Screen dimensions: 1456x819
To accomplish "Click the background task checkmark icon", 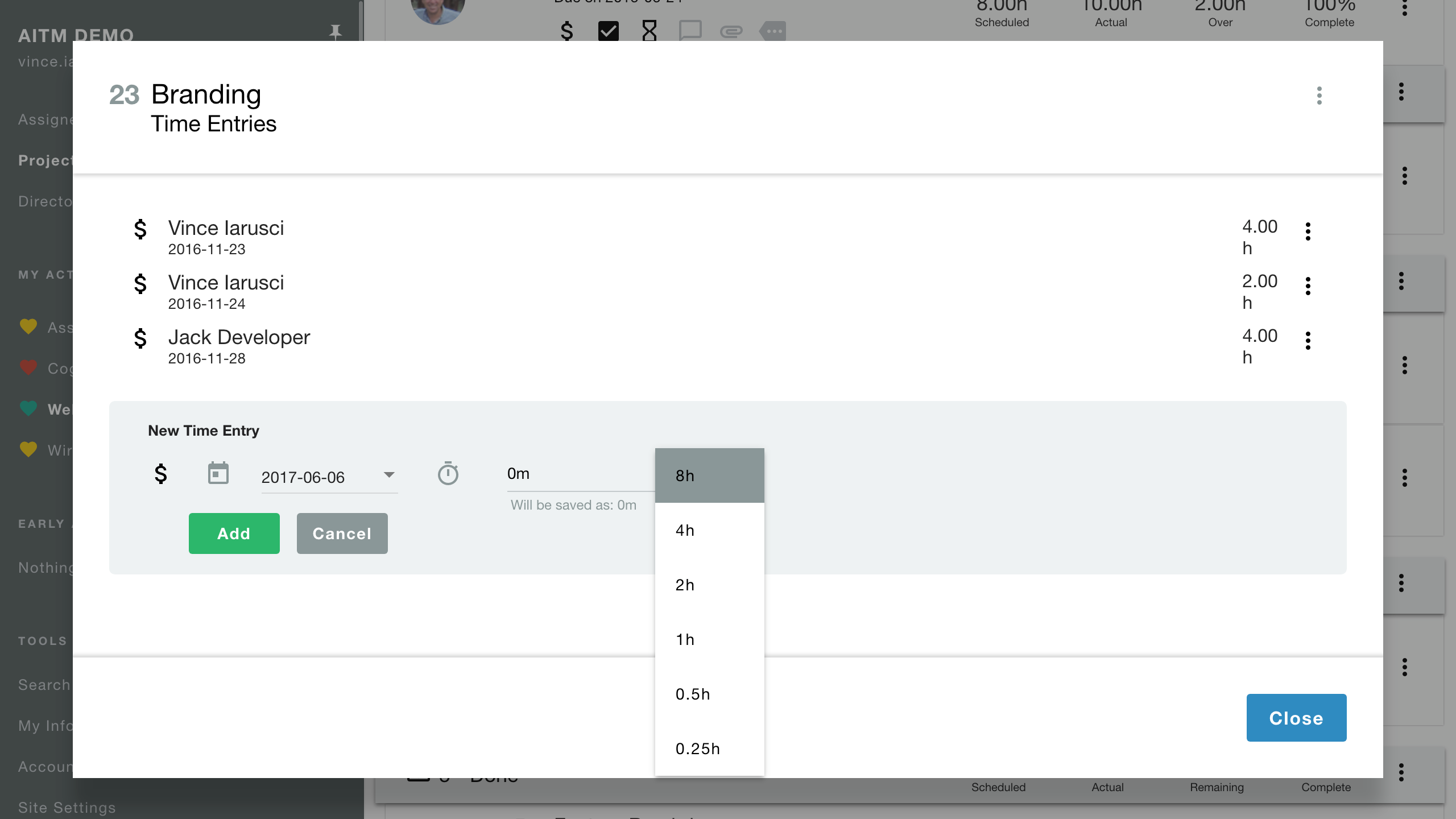I will click(608, 31).
